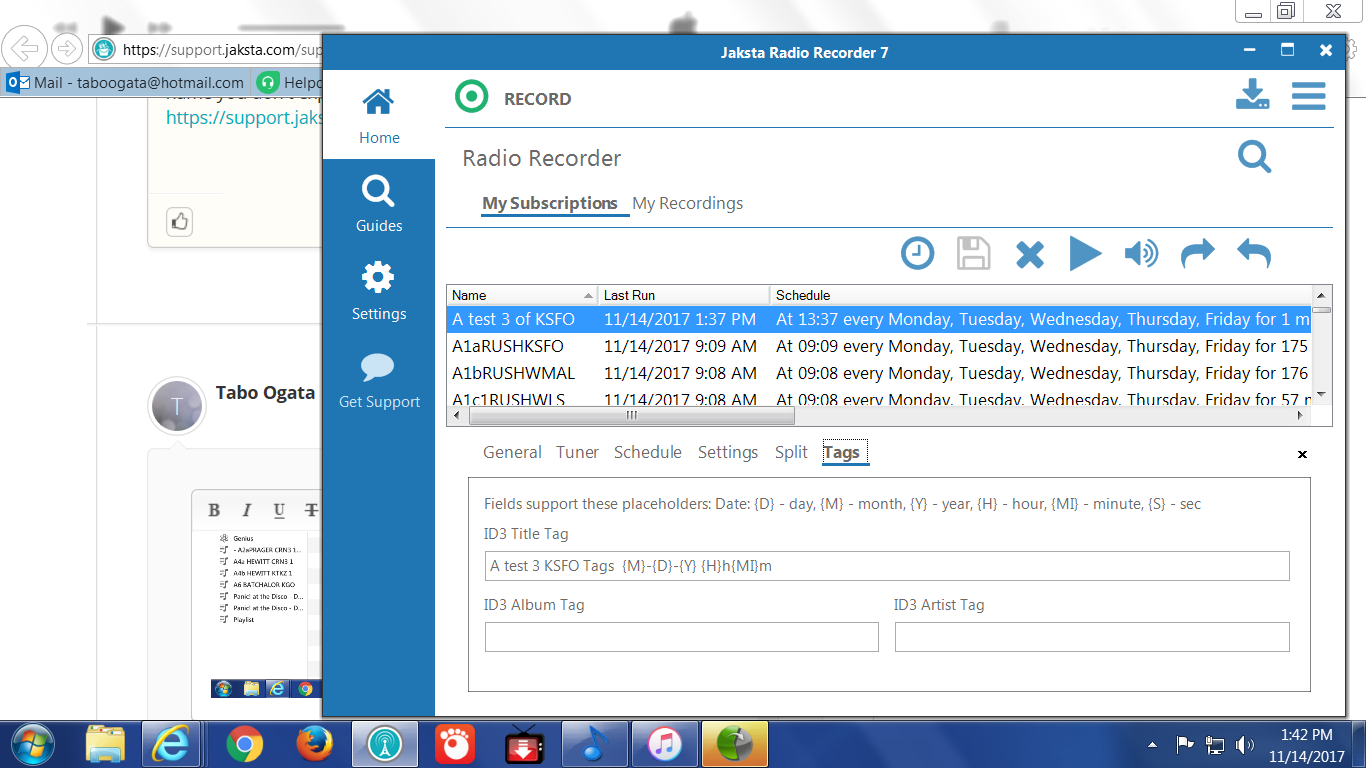Open the Settings tab in details panel
The height and width of the screenshot is (768, 1366).
pos(728,452)
